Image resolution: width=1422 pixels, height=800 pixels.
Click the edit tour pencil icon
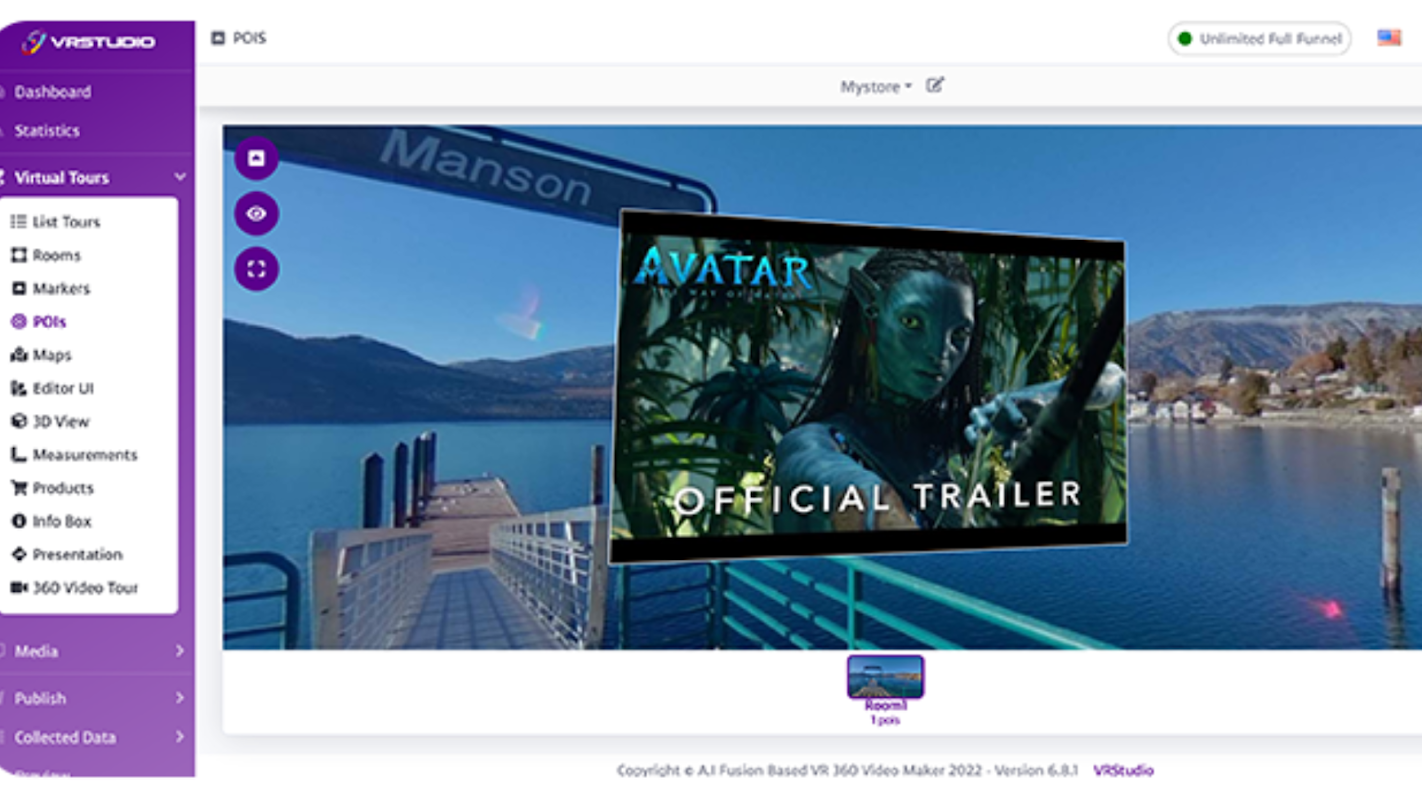coord(935,85)
